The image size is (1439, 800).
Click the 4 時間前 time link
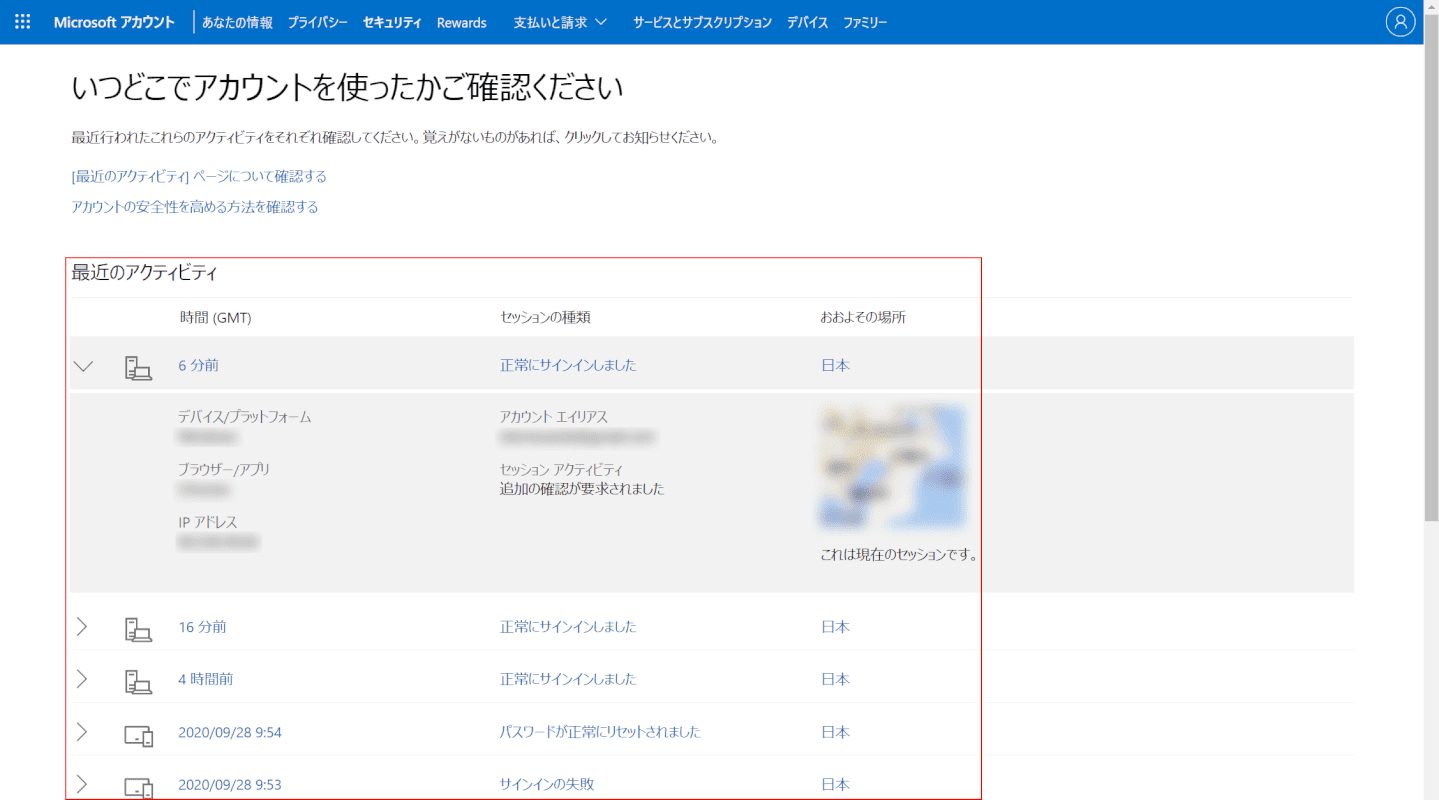(205, 679)
